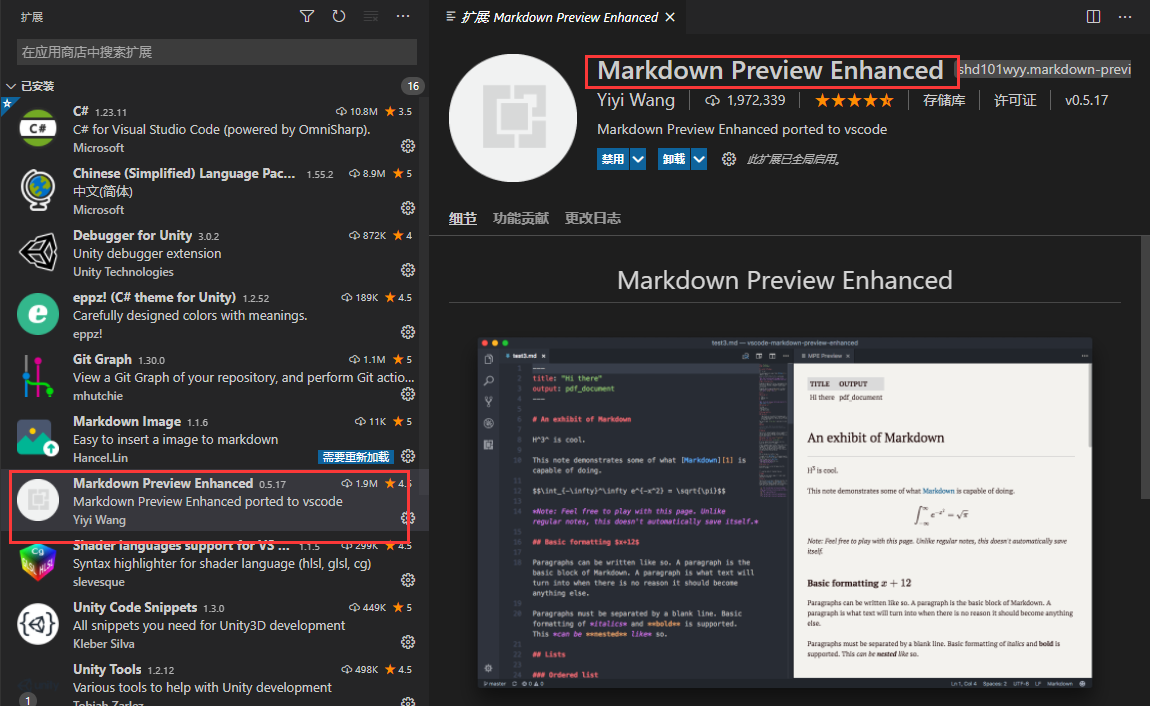Switch to the 更改日志 changelog tab

click(593, 218)
